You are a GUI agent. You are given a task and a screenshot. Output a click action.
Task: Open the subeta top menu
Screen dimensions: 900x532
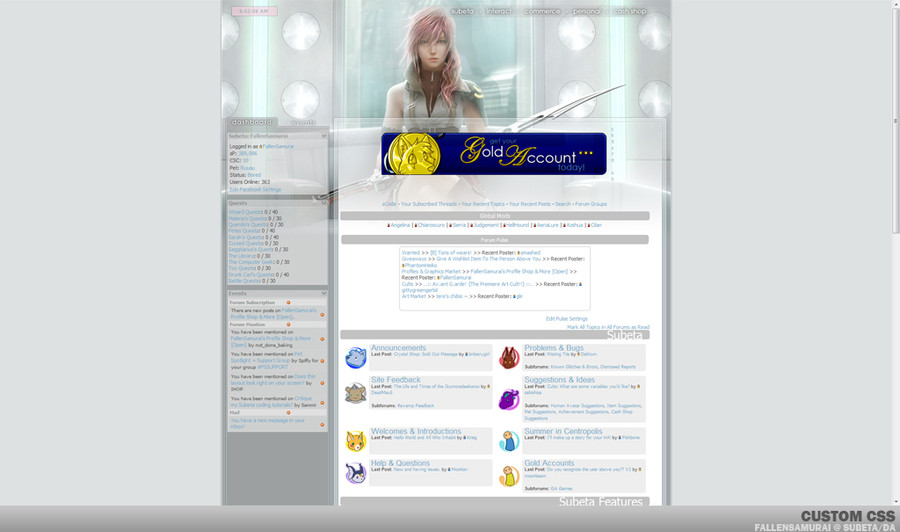point(463,11)
